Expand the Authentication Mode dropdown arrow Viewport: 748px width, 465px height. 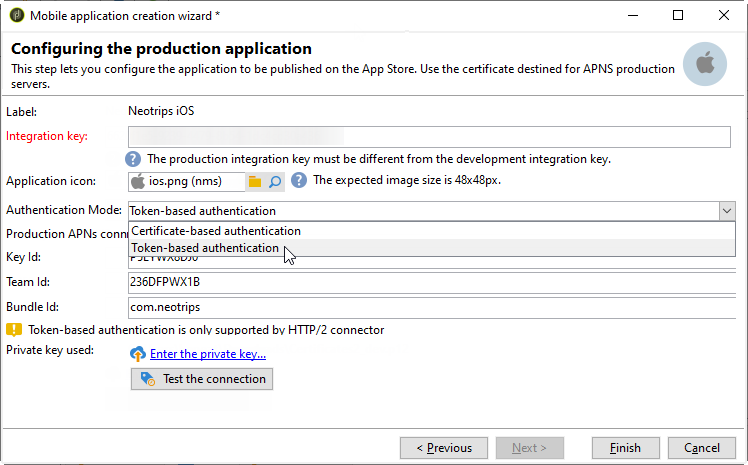tap(727, 211)
